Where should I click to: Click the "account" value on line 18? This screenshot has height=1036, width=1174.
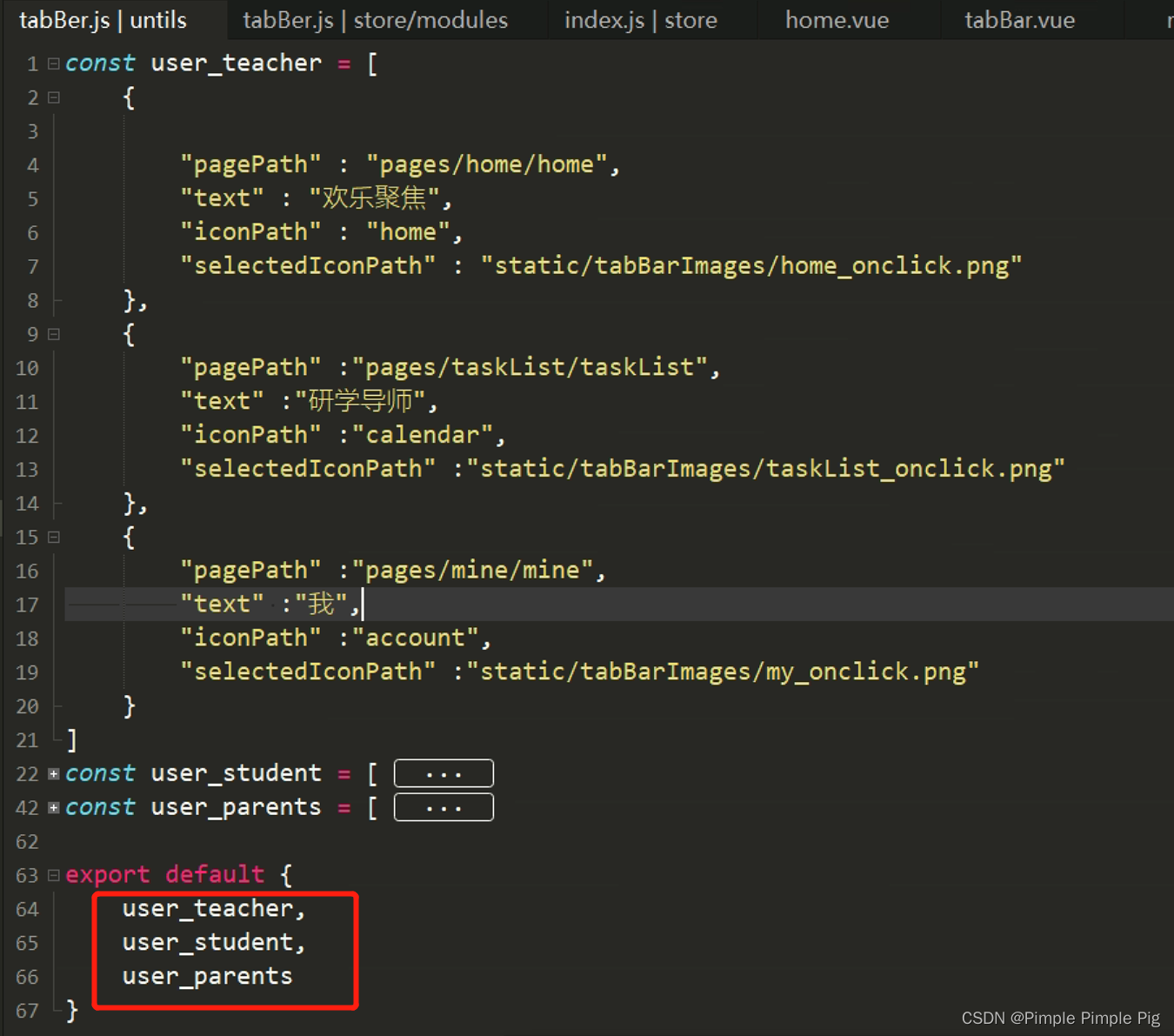pos(416,638)
